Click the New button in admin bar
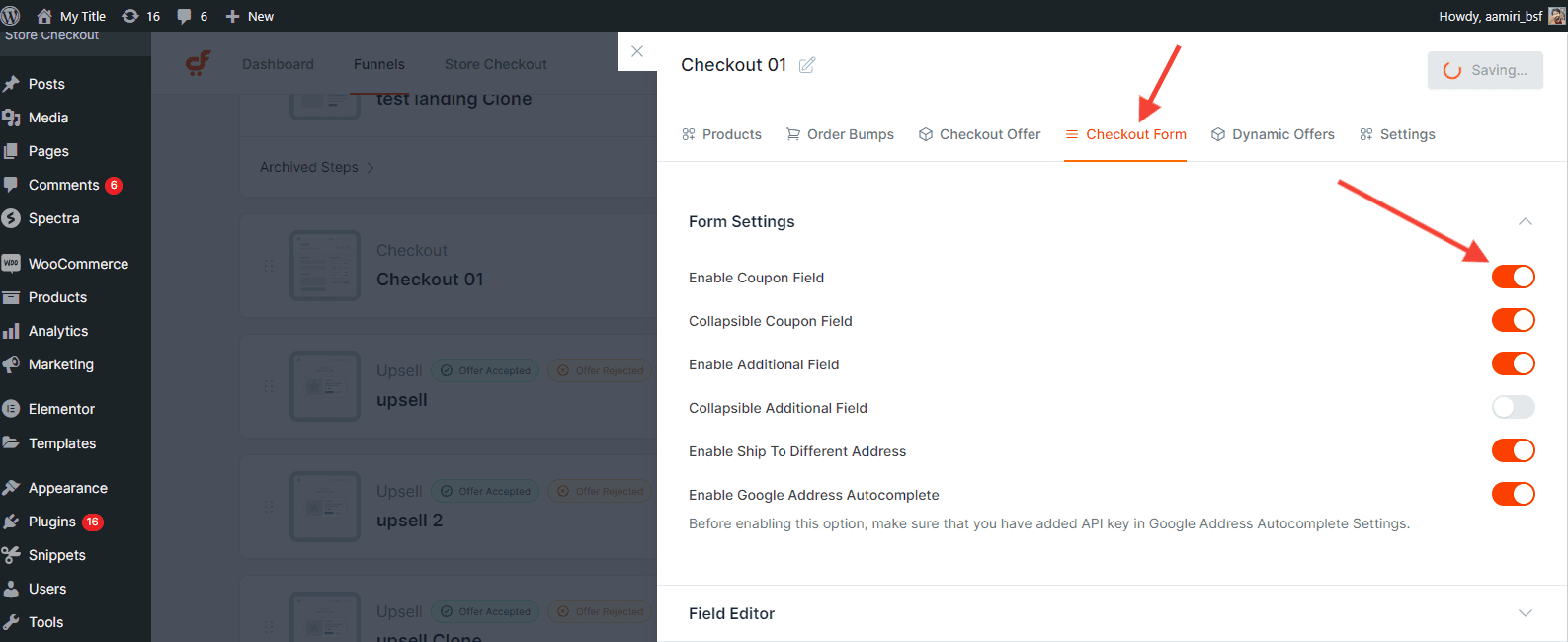Image resolution: width=1568 pixels, height=642 pixels. tap(250, 16)
